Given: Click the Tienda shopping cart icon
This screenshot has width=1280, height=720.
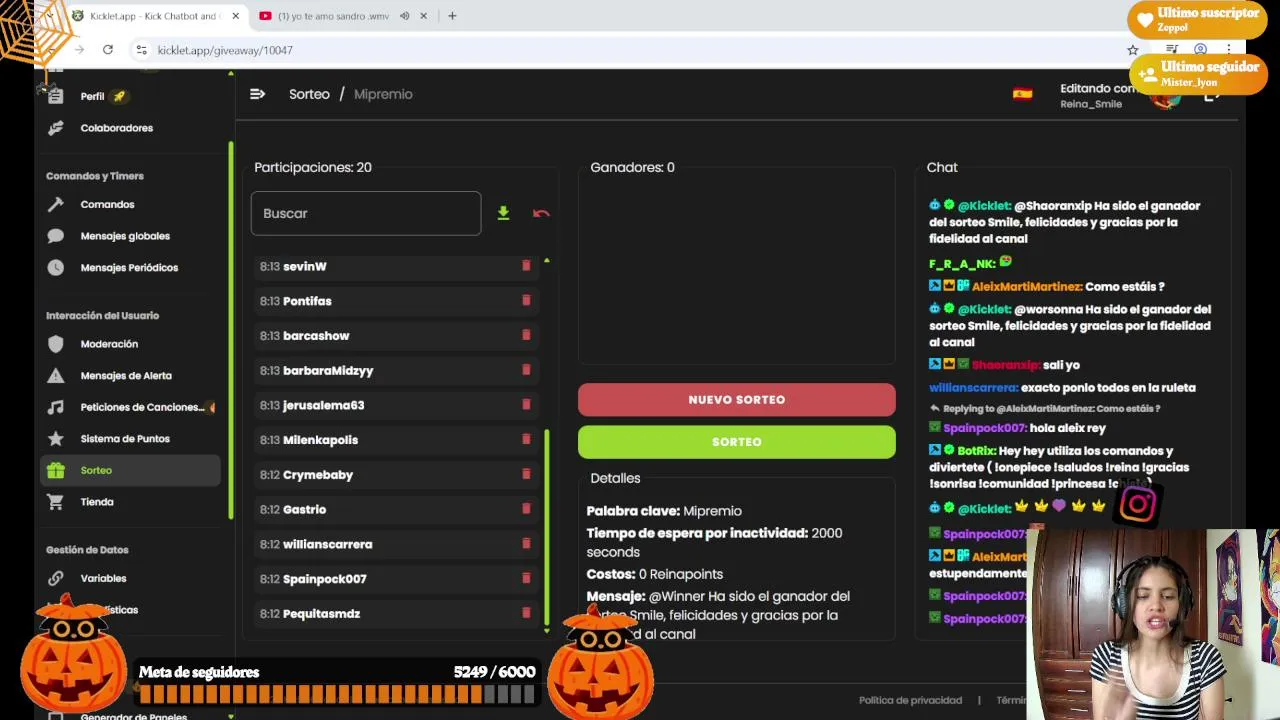Looking at the screenshot, I should click(56, 502).
